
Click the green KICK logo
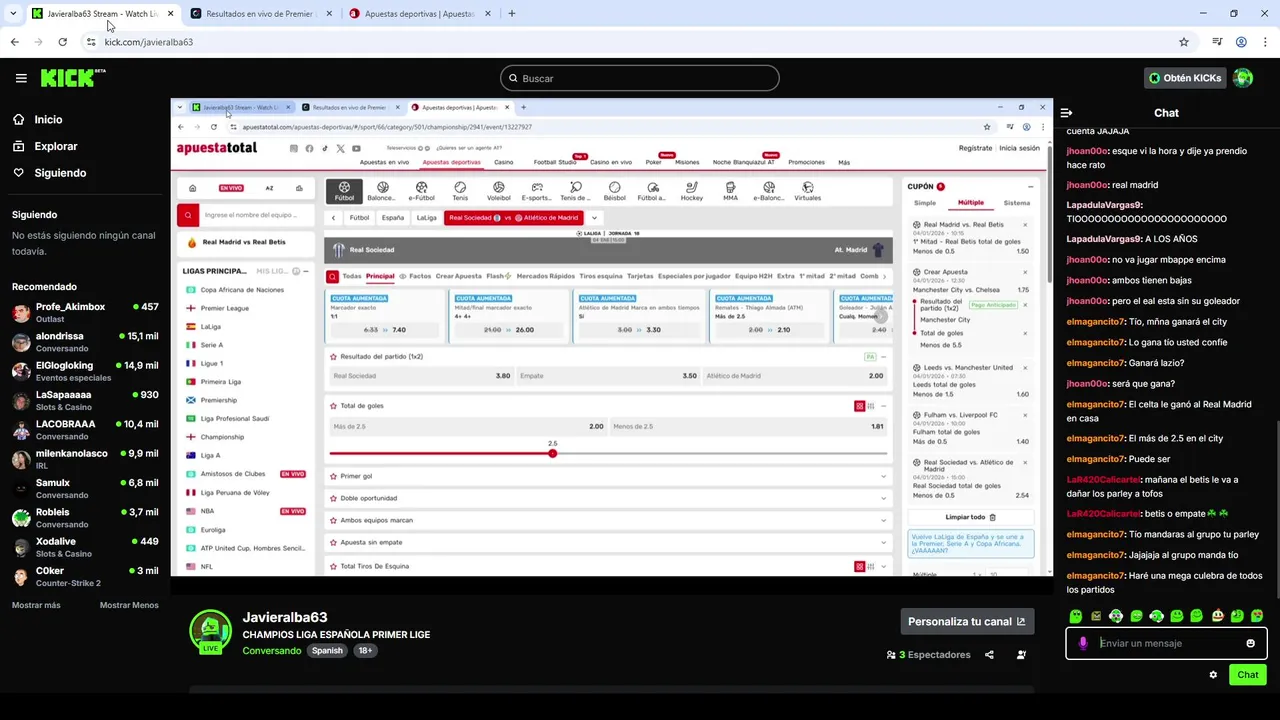(72, 77)
